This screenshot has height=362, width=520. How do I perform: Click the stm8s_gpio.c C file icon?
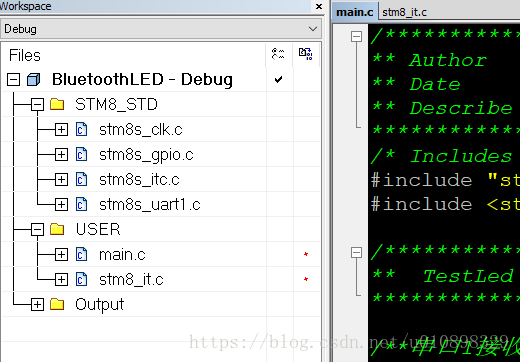(81, 155)
